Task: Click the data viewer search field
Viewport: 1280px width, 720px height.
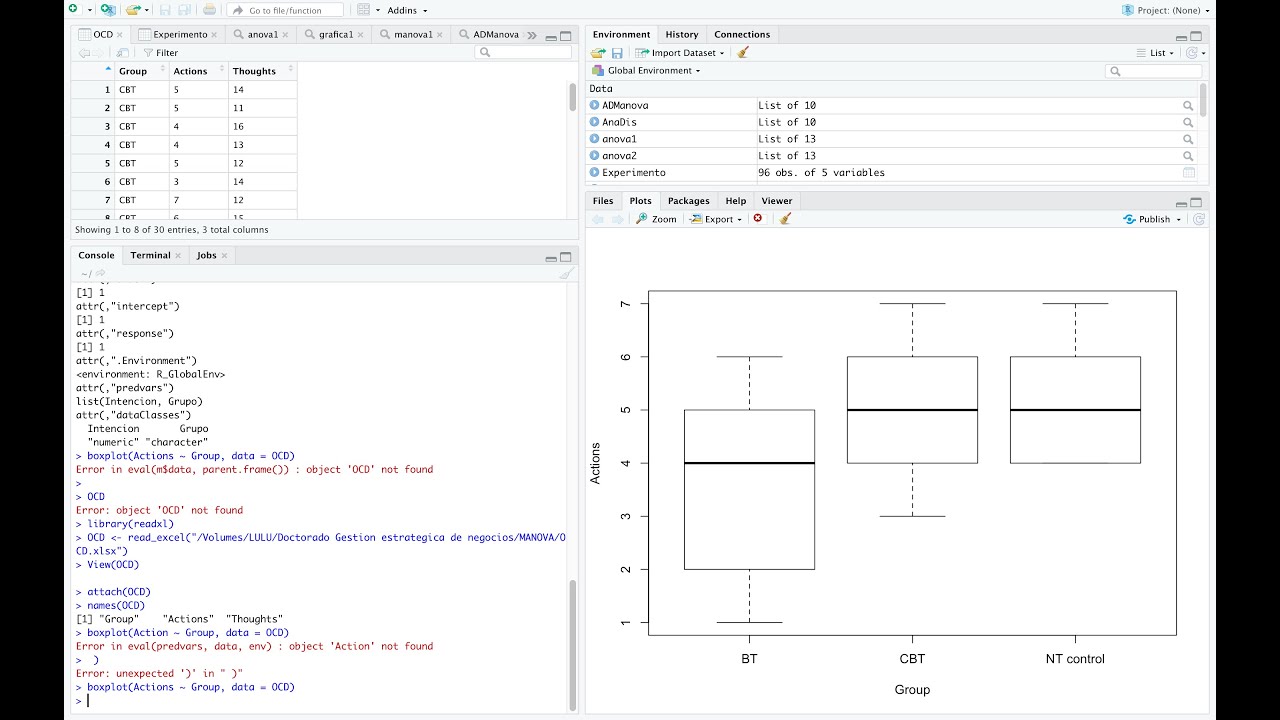Action: coord(524,52)
